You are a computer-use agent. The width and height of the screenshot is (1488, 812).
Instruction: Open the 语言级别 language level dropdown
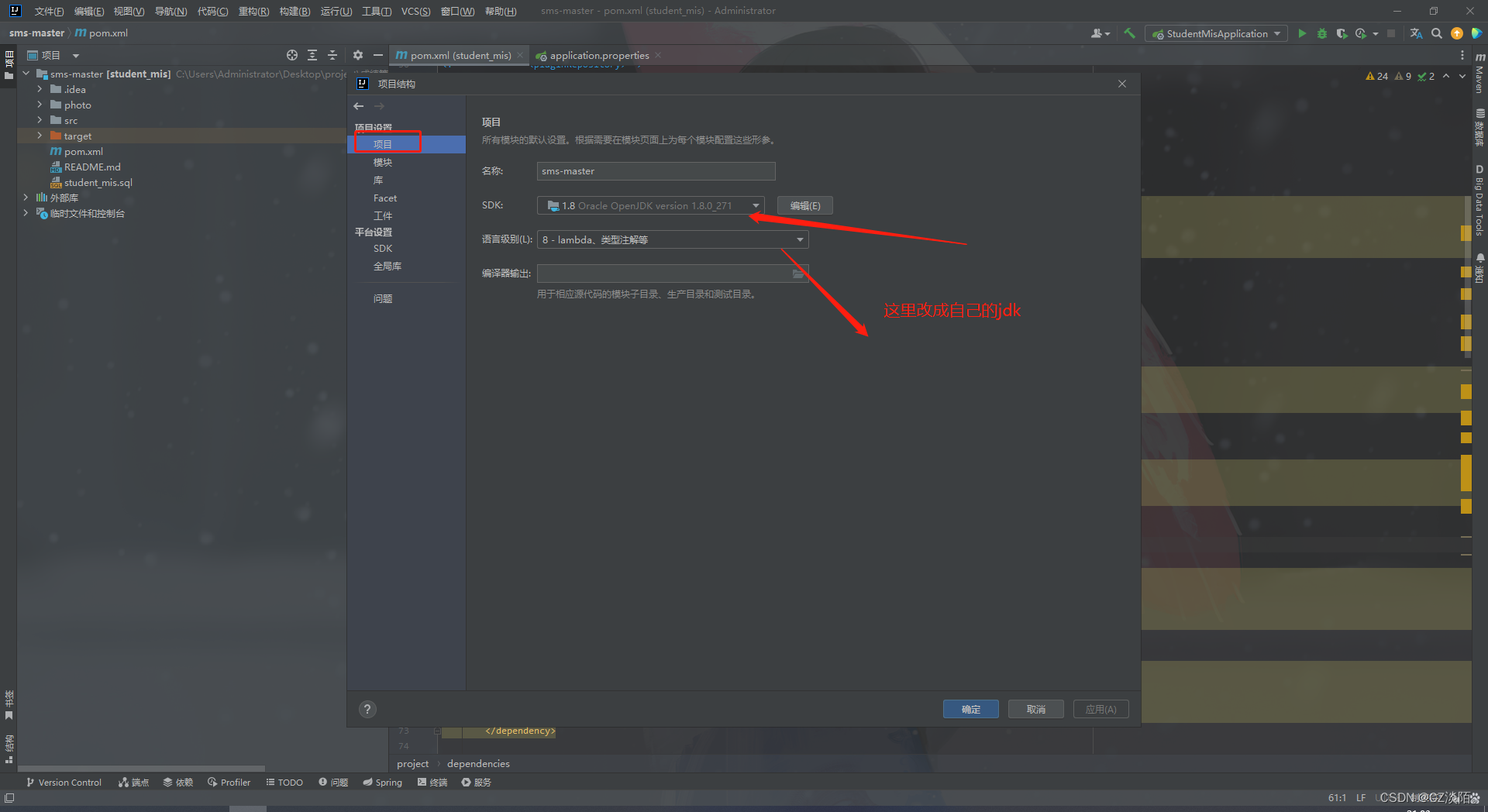[x=800, y=239]
